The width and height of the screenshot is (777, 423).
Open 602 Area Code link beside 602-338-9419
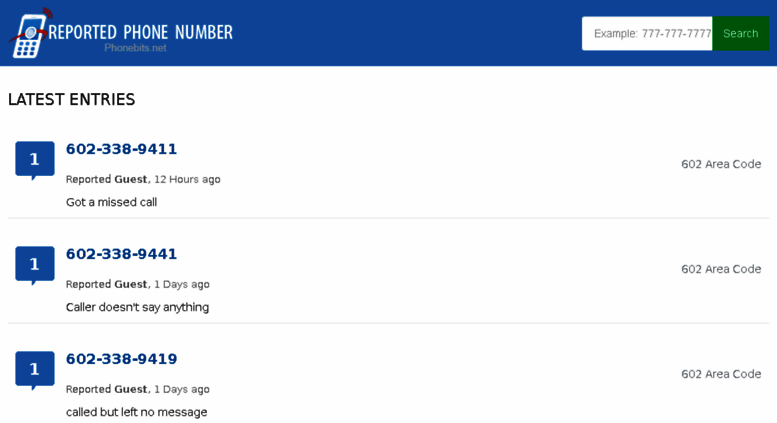[x=721, y=374]
